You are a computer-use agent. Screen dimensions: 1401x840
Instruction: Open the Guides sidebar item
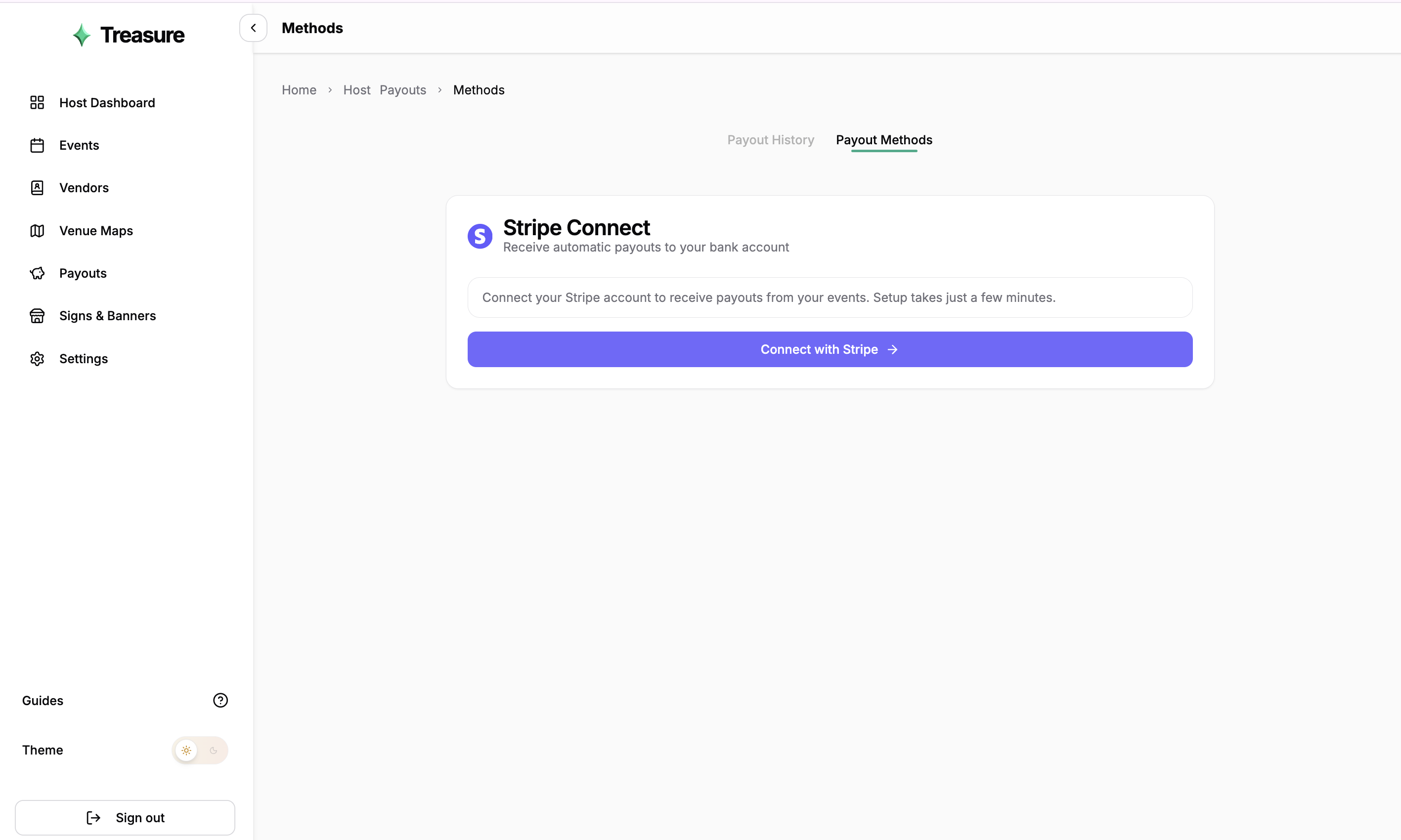coord(43,700)
